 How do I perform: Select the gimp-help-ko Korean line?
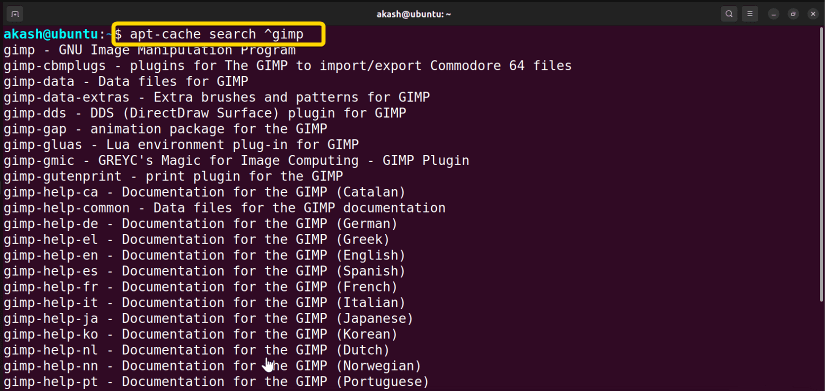200,334
